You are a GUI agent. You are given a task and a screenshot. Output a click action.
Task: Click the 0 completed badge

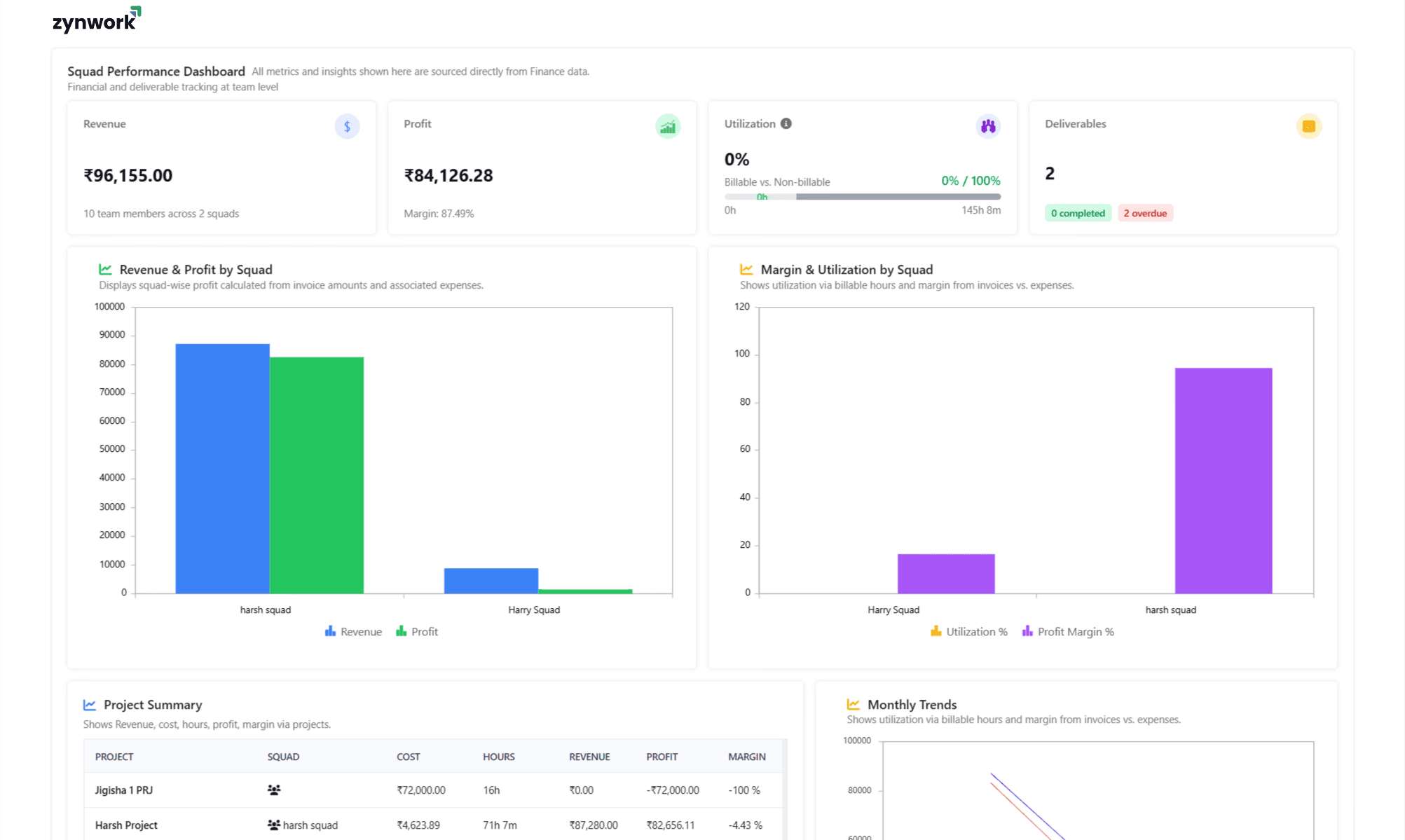[1078, 214]
